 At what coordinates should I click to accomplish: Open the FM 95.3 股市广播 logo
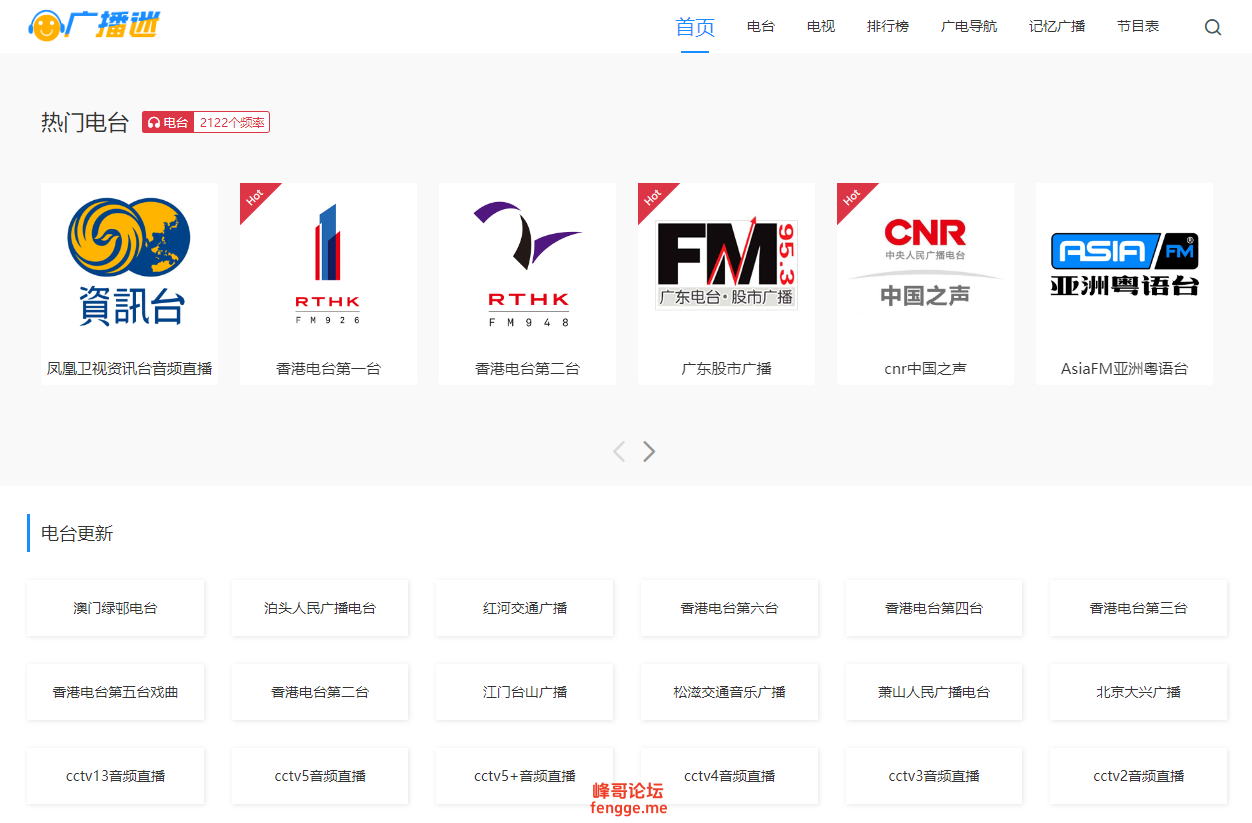point(726,265)
